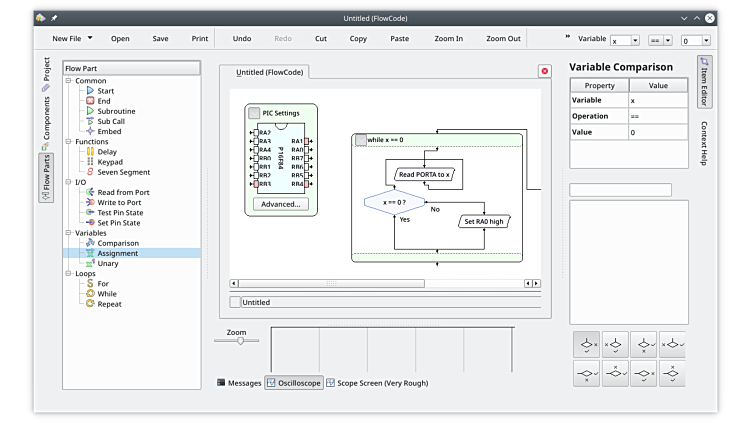The image size is (752, 423).
Task: Click the Advanced... button
Action: [x=280, y=204]
